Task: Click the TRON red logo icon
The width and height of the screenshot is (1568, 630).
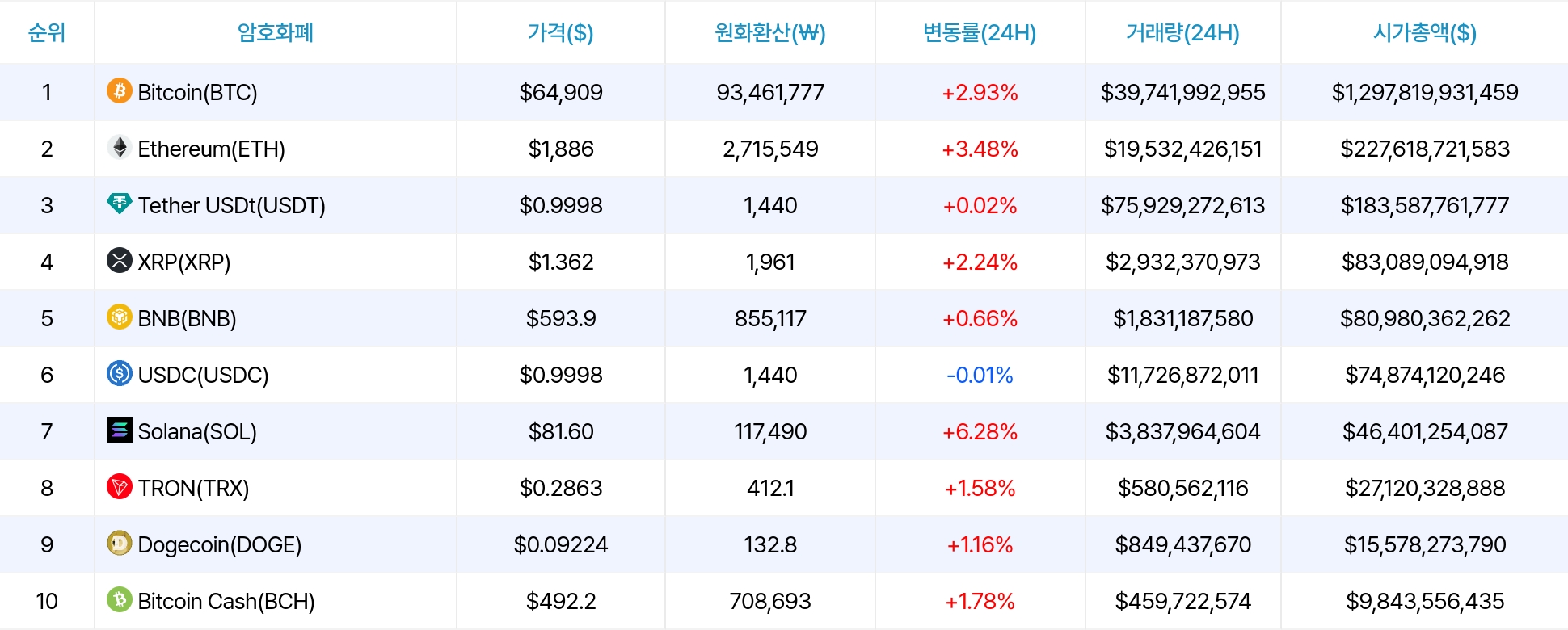Action: 120,486
